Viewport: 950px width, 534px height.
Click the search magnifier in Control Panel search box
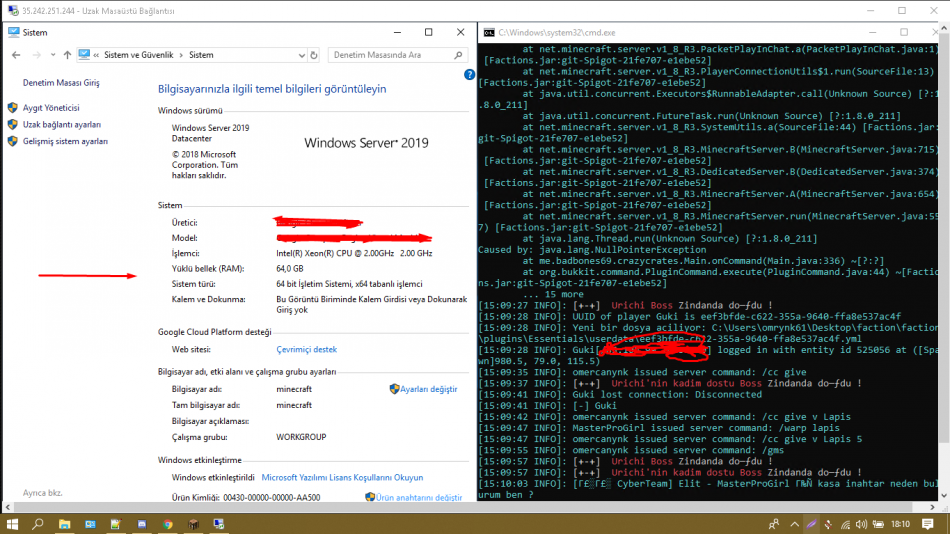point(458,55)
